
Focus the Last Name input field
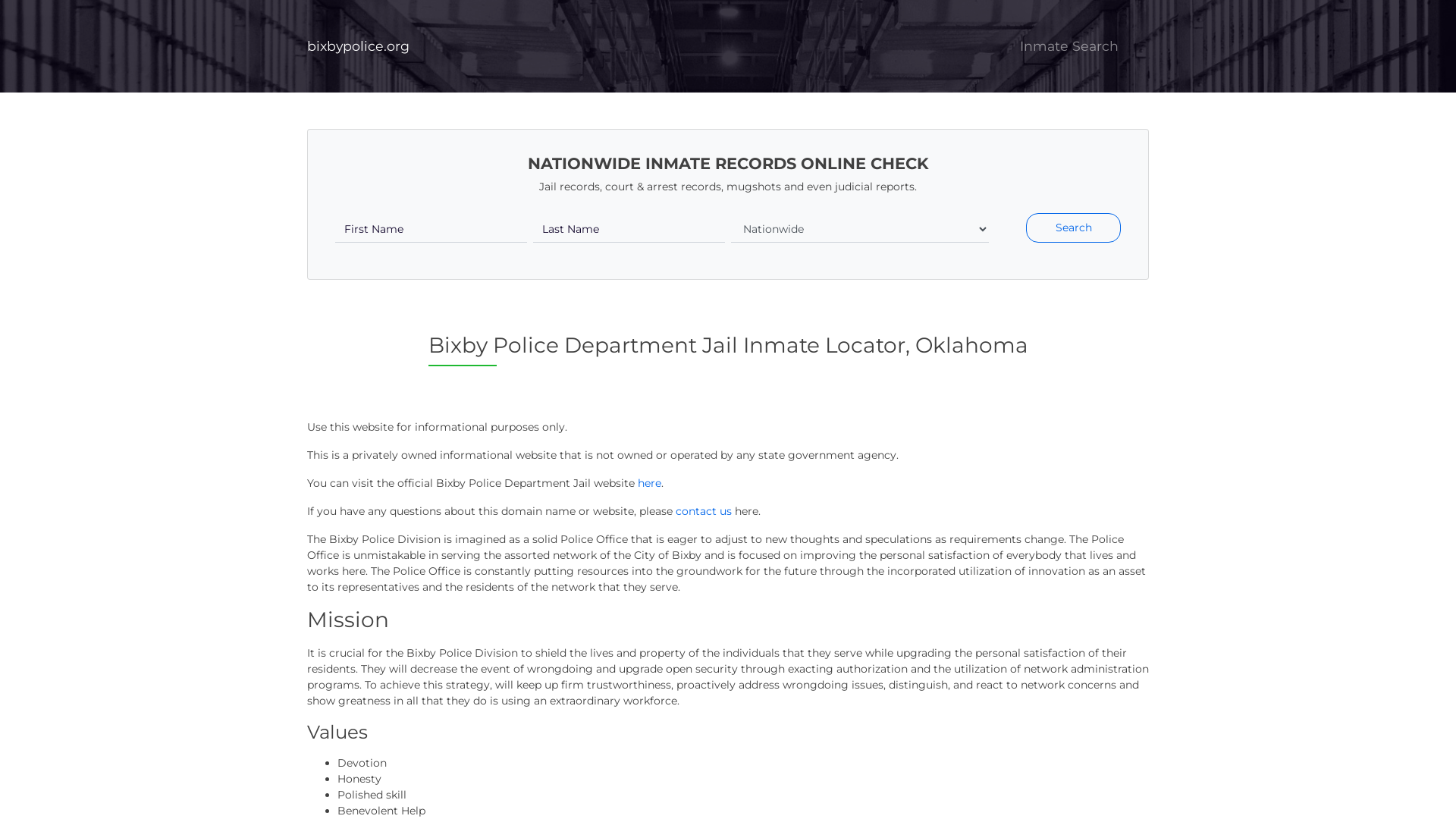(x=629, y=229)
